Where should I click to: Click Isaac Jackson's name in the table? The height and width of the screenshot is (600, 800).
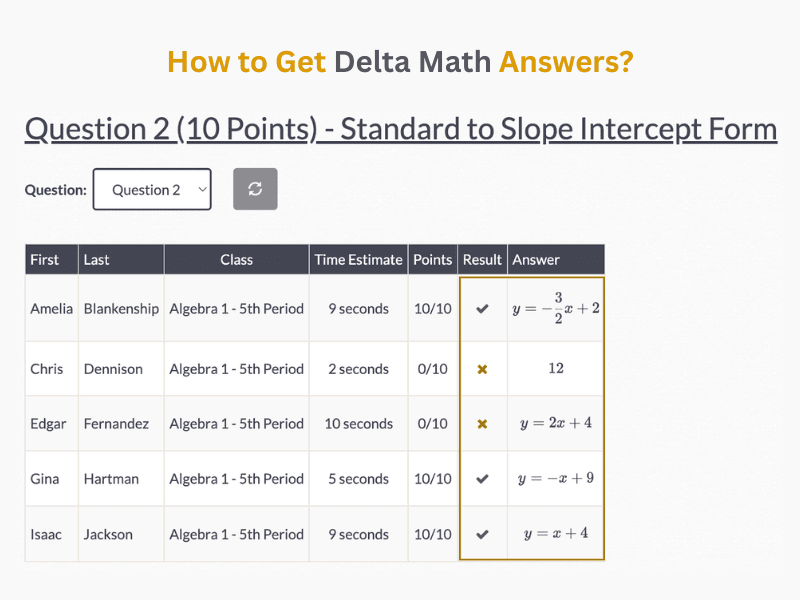(46, 534)
